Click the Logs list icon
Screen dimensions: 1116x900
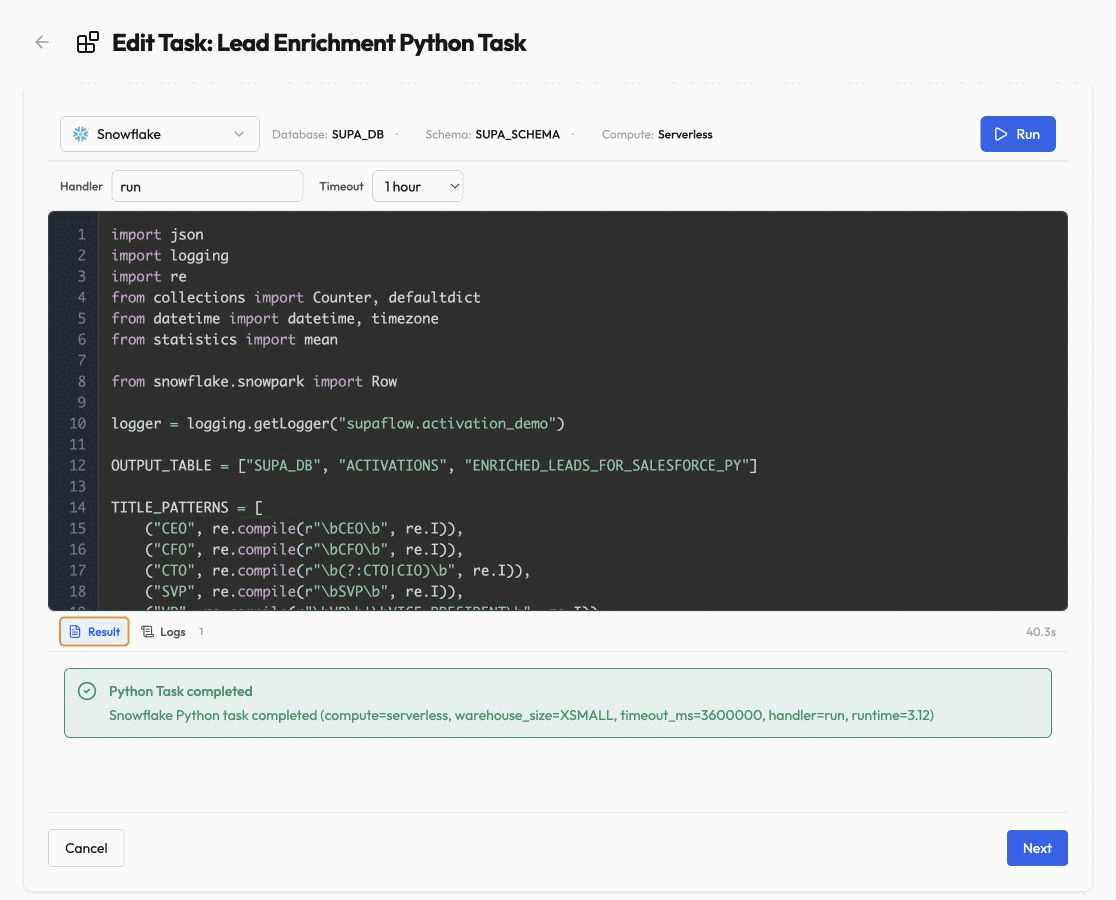tap(147, 632)
